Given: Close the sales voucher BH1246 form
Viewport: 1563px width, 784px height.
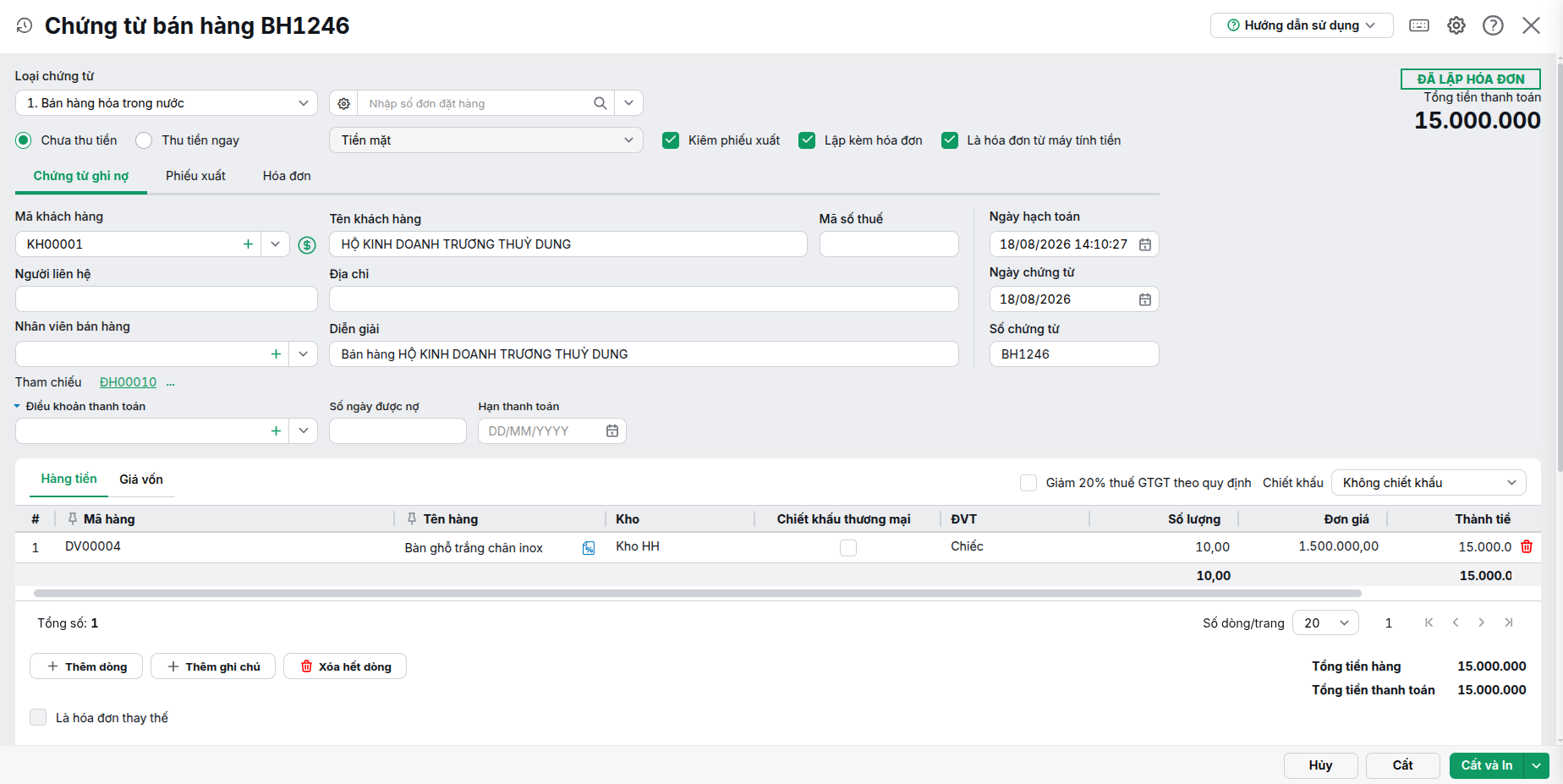Looking at the screenshot, I should 1532,25.
